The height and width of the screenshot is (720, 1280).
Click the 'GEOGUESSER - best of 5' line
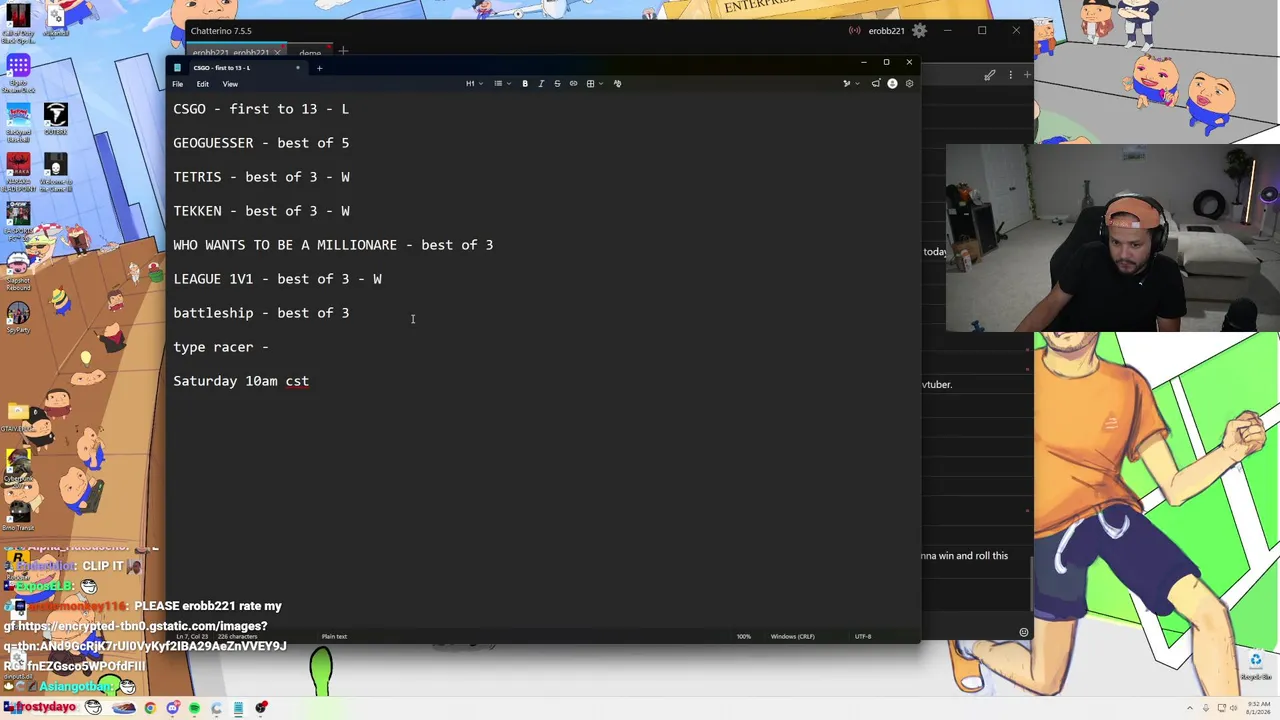[261, 143]
